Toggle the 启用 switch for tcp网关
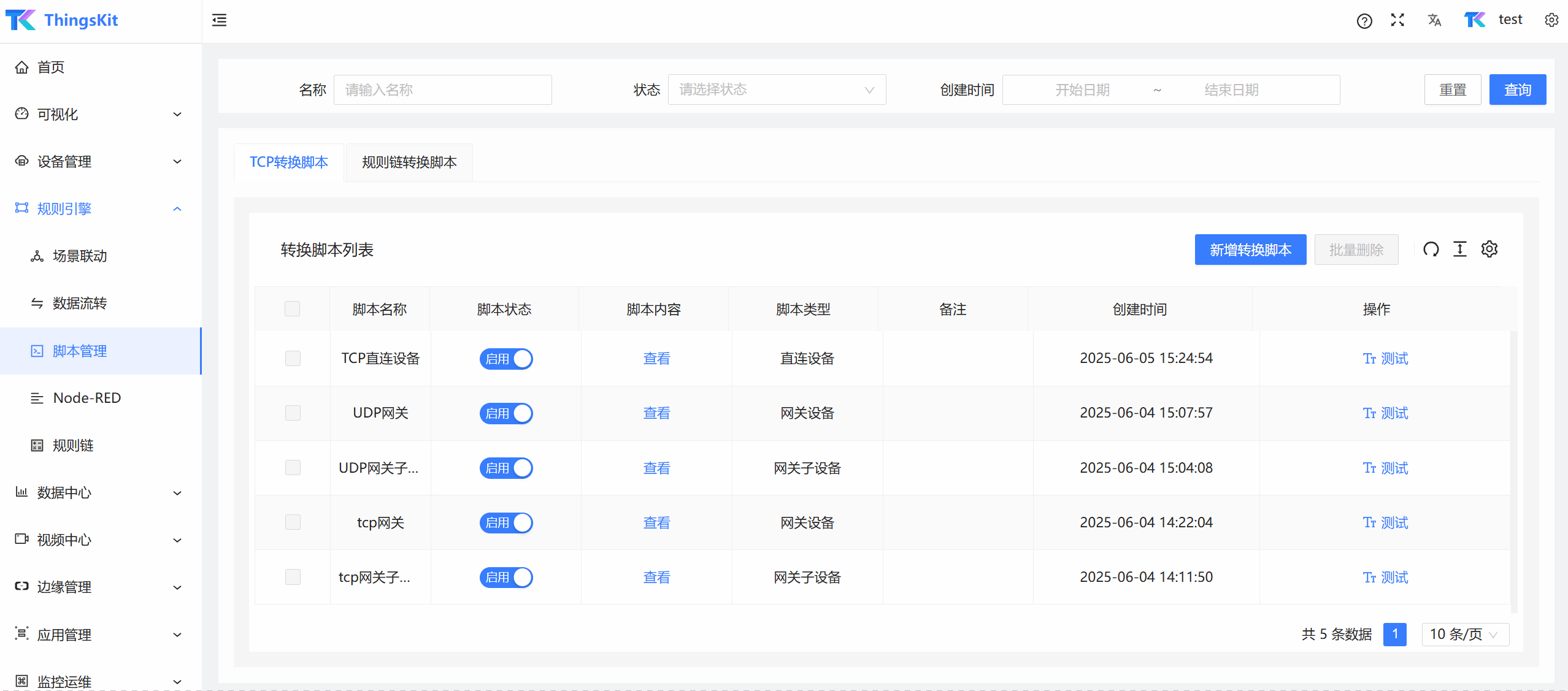1568x691 pixels. tap(506, 522)
